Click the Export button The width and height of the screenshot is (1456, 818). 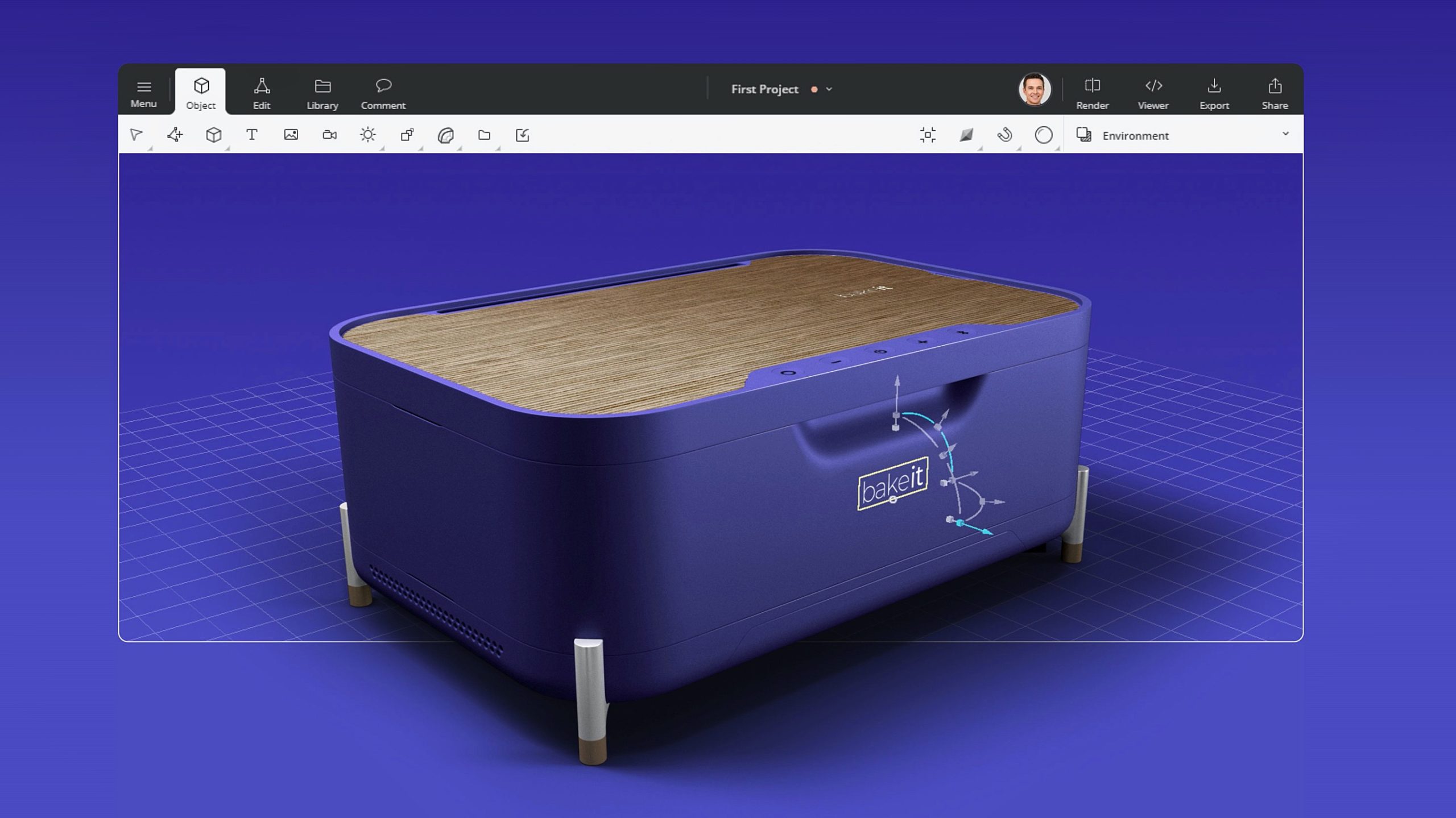point(1214,93)
